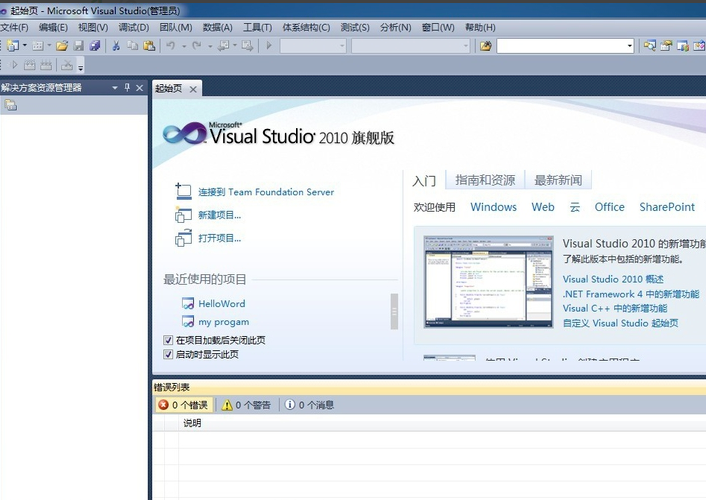Viewport: 706px width, 500px height.
Task: Expand the Undo history dropdown arrow
Action: coord(183,46)
